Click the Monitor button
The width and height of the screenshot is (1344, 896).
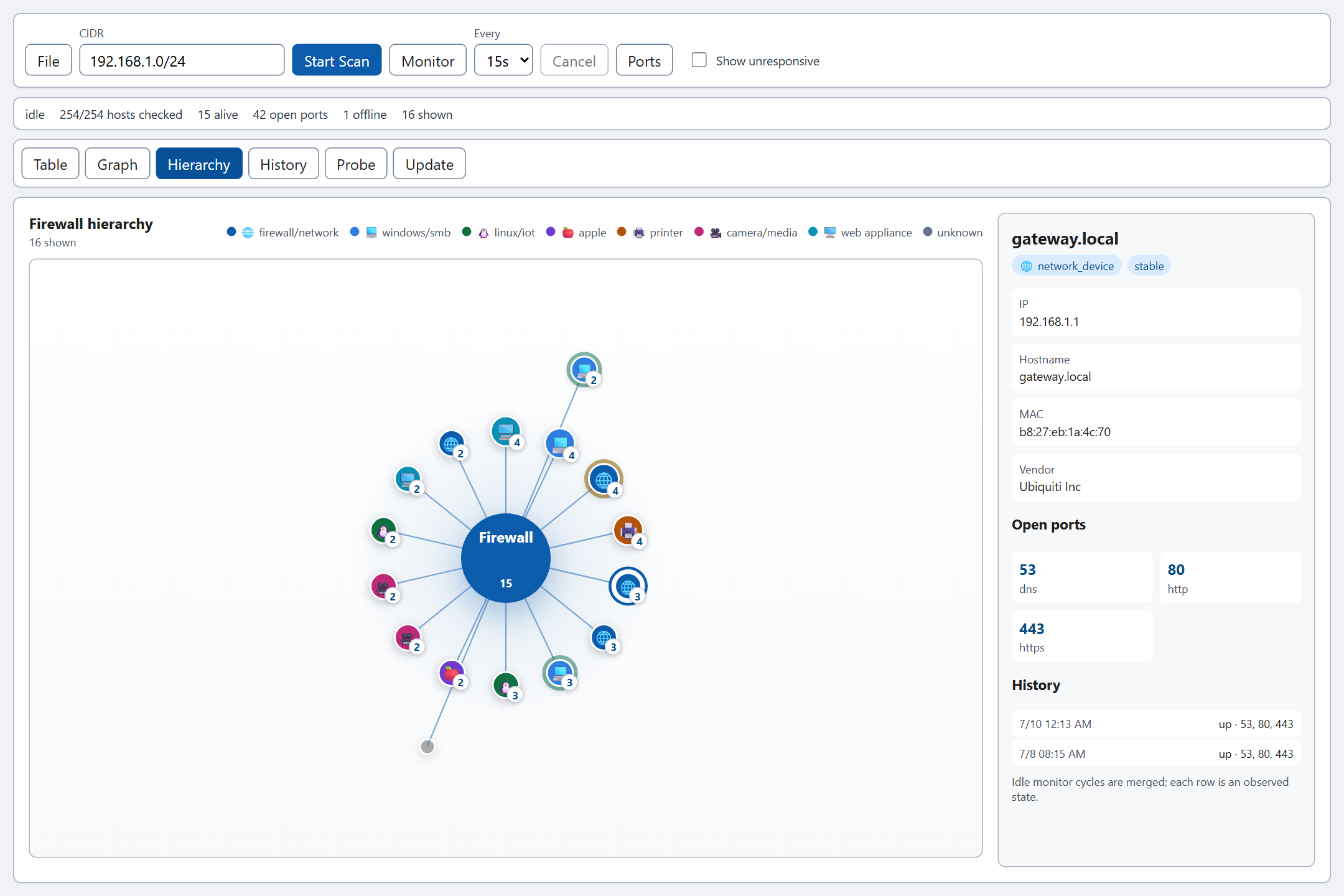[427, 60]
